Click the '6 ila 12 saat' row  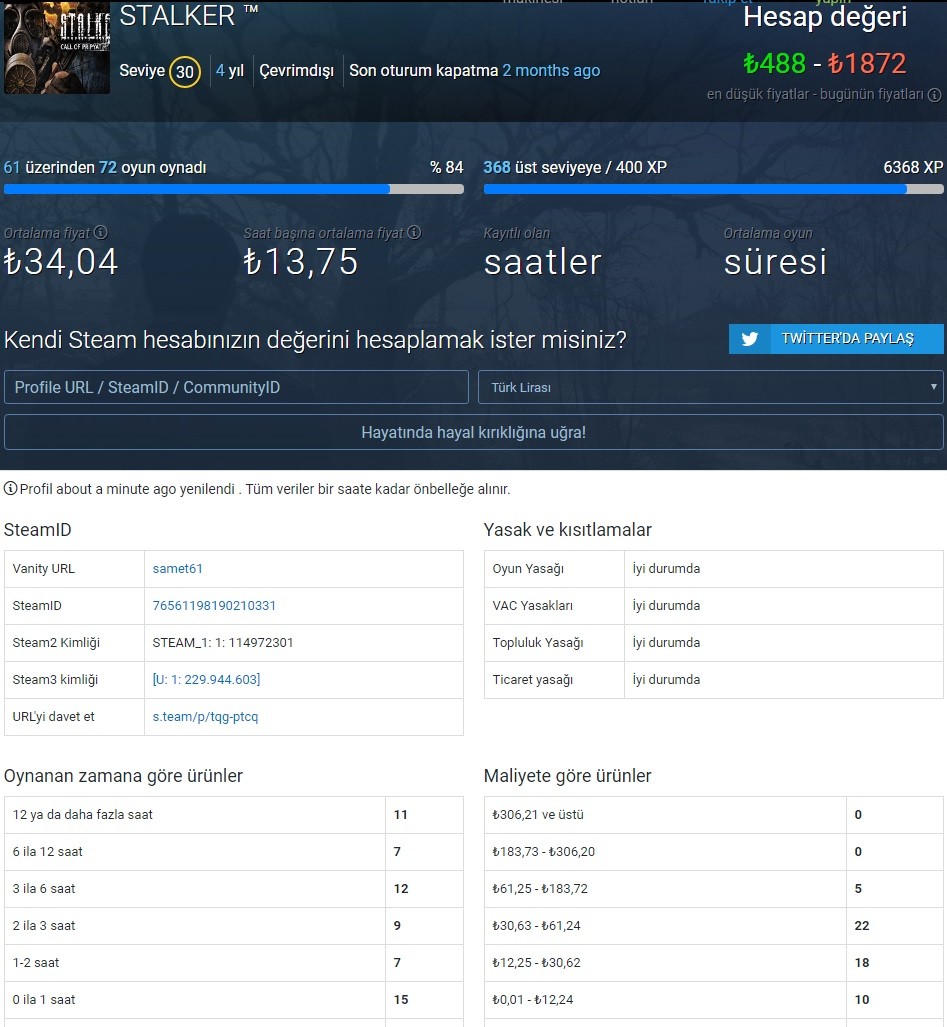click(234, 851)
